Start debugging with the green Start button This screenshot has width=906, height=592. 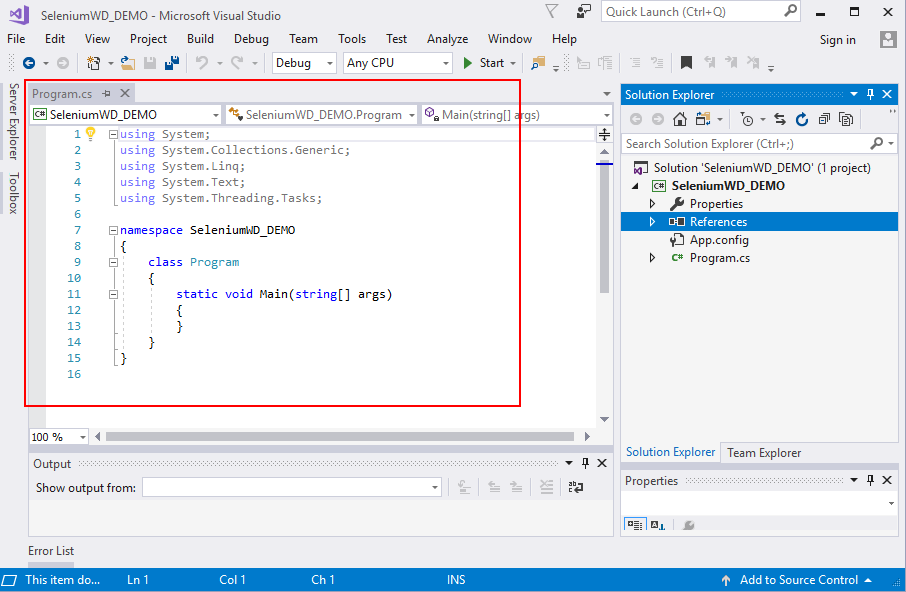[484, 63]
